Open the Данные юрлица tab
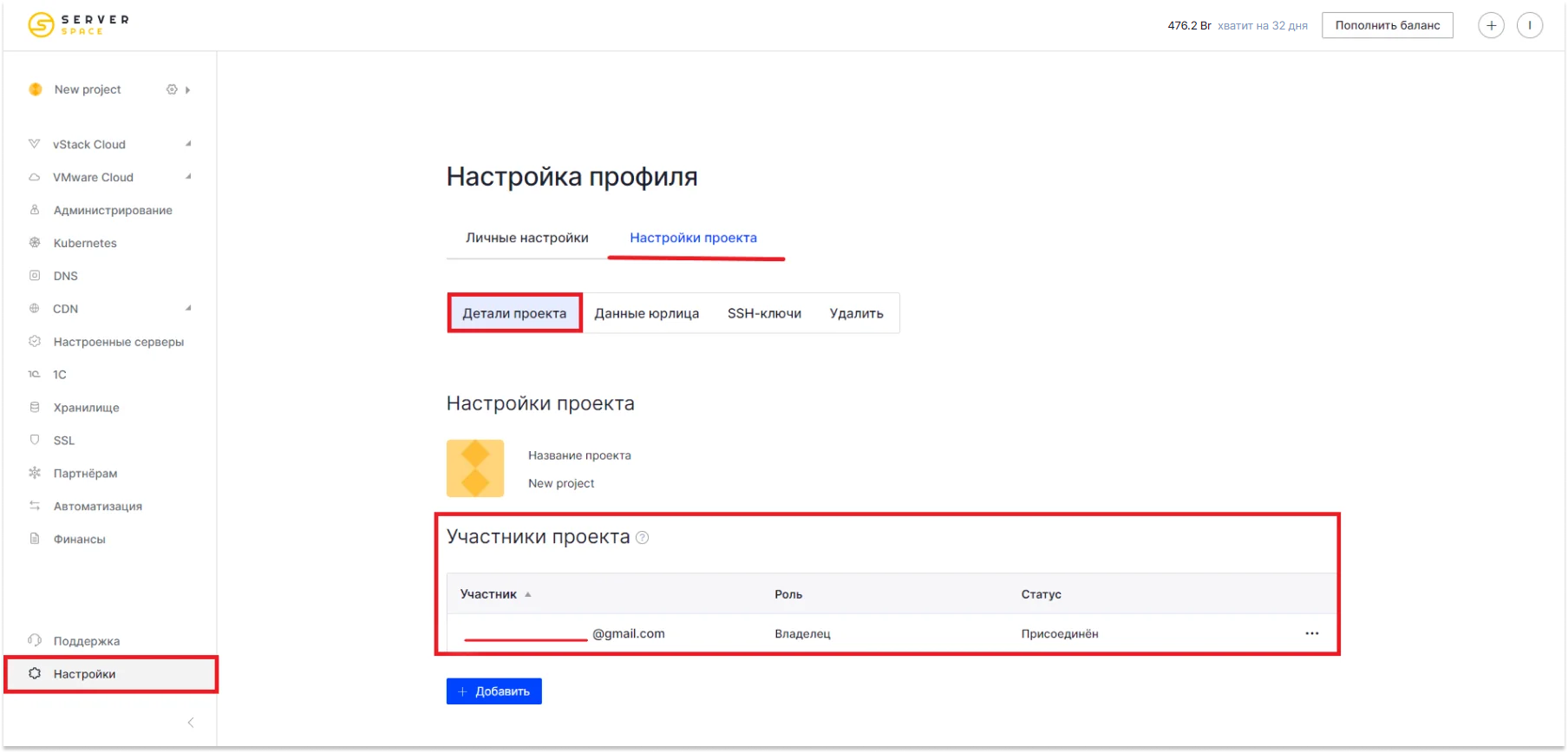The width and height of the screenshot is (1568, 753). coord(647,313)
